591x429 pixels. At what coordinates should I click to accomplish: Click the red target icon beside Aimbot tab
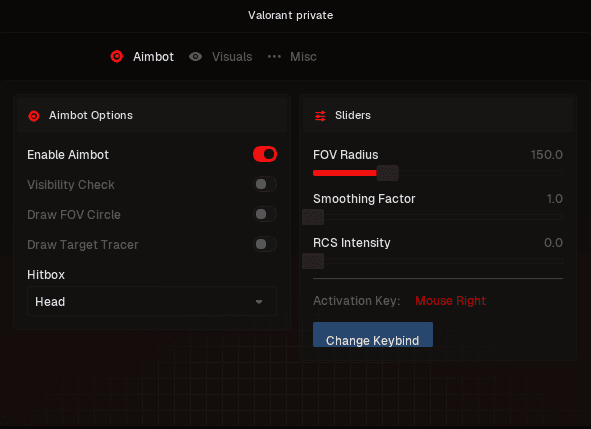pyautogui.click(x=116, y=57)
